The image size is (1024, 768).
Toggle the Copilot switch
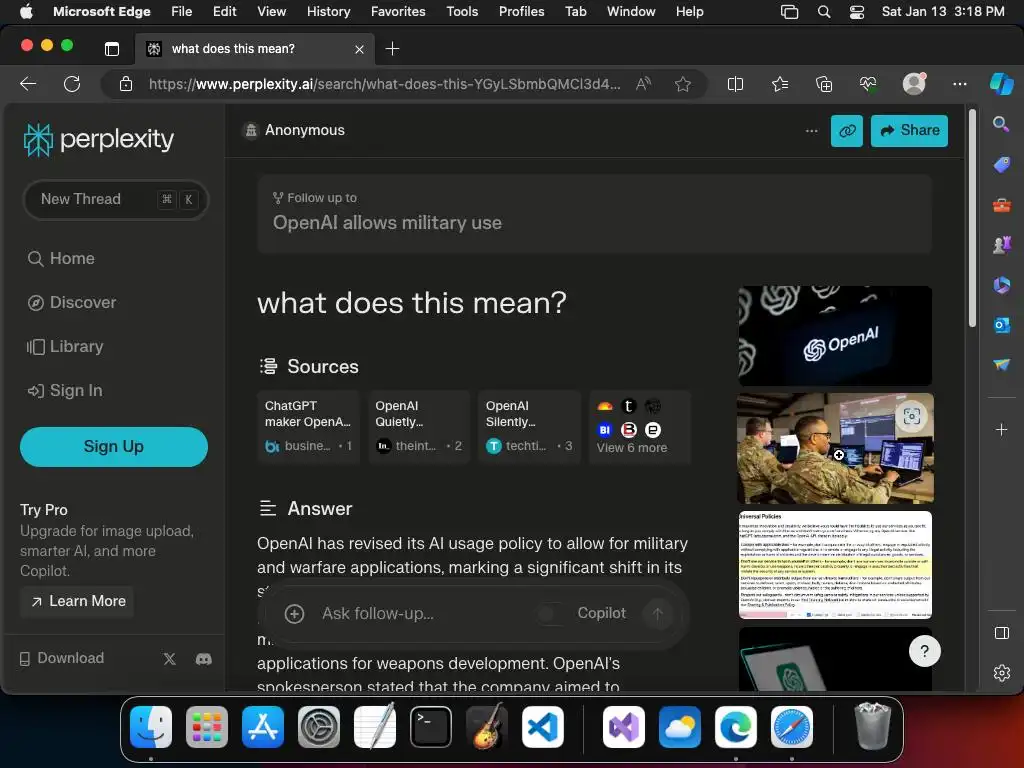[x=552, y=614]
